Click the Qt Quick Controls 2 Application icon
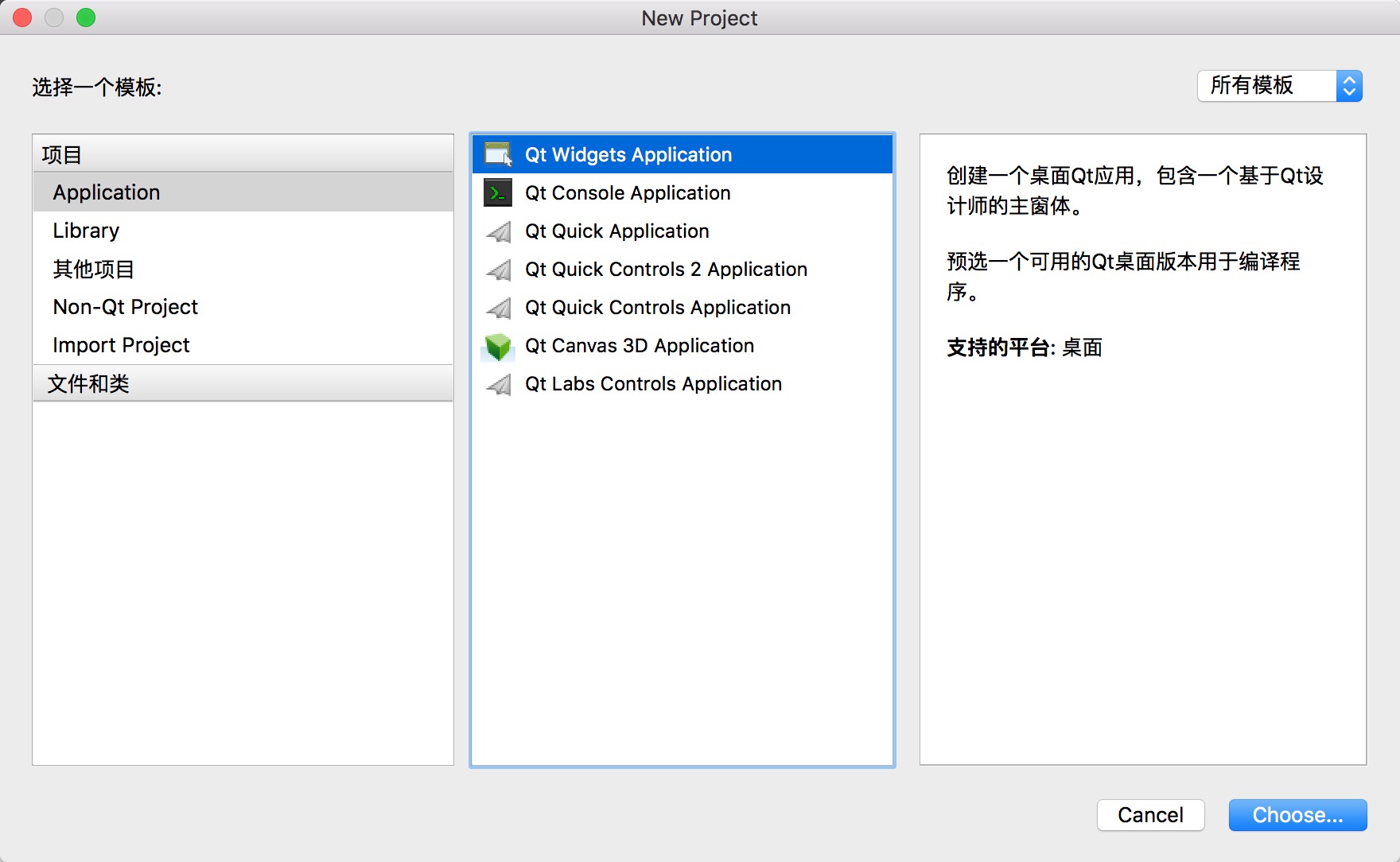 pyautogui.click(x=498, y=270)
